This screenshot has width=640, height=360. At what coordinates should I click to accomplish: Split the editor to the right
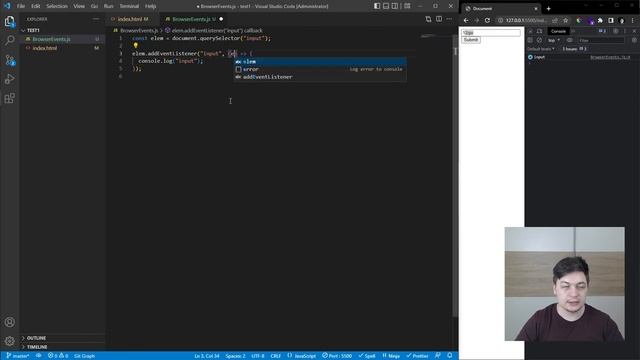[x=439, y=19]
